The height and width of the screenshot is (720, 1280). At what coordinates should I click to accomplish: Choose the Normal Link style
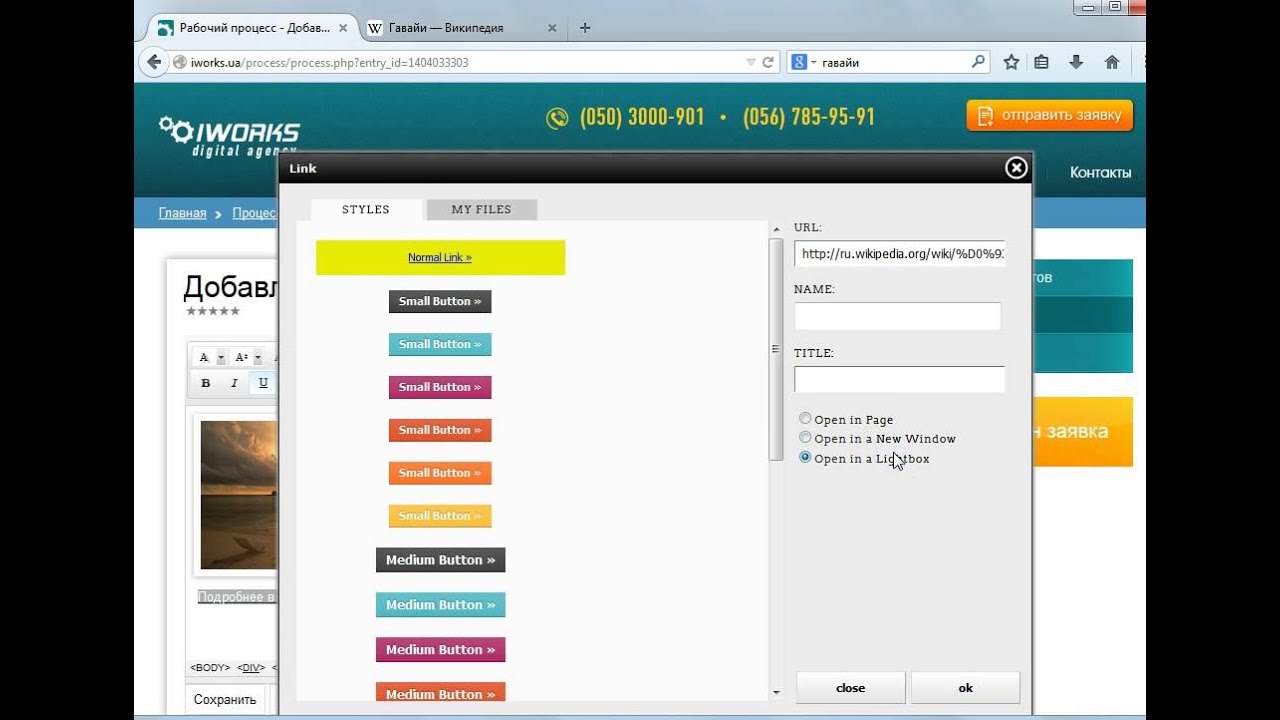[x=440, y=257]
